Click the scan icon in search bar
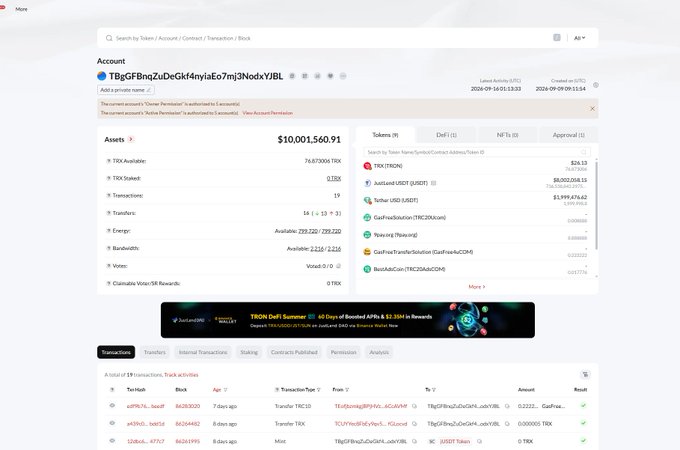Viewport: 680px width, 450px height. pyautogui.click(x=557, y=38)
